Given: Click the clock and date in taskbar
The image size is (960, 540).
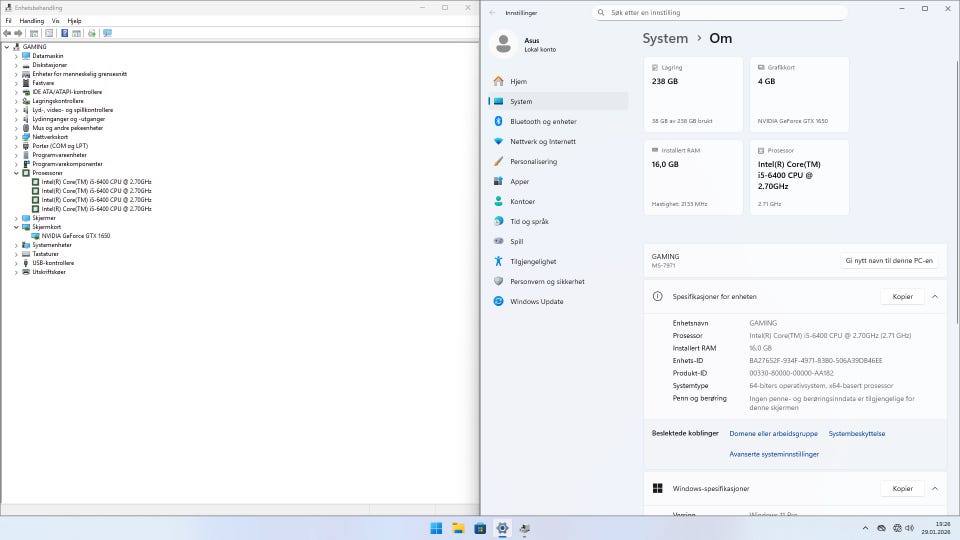Looking at the screenshot, I should 936,528.
